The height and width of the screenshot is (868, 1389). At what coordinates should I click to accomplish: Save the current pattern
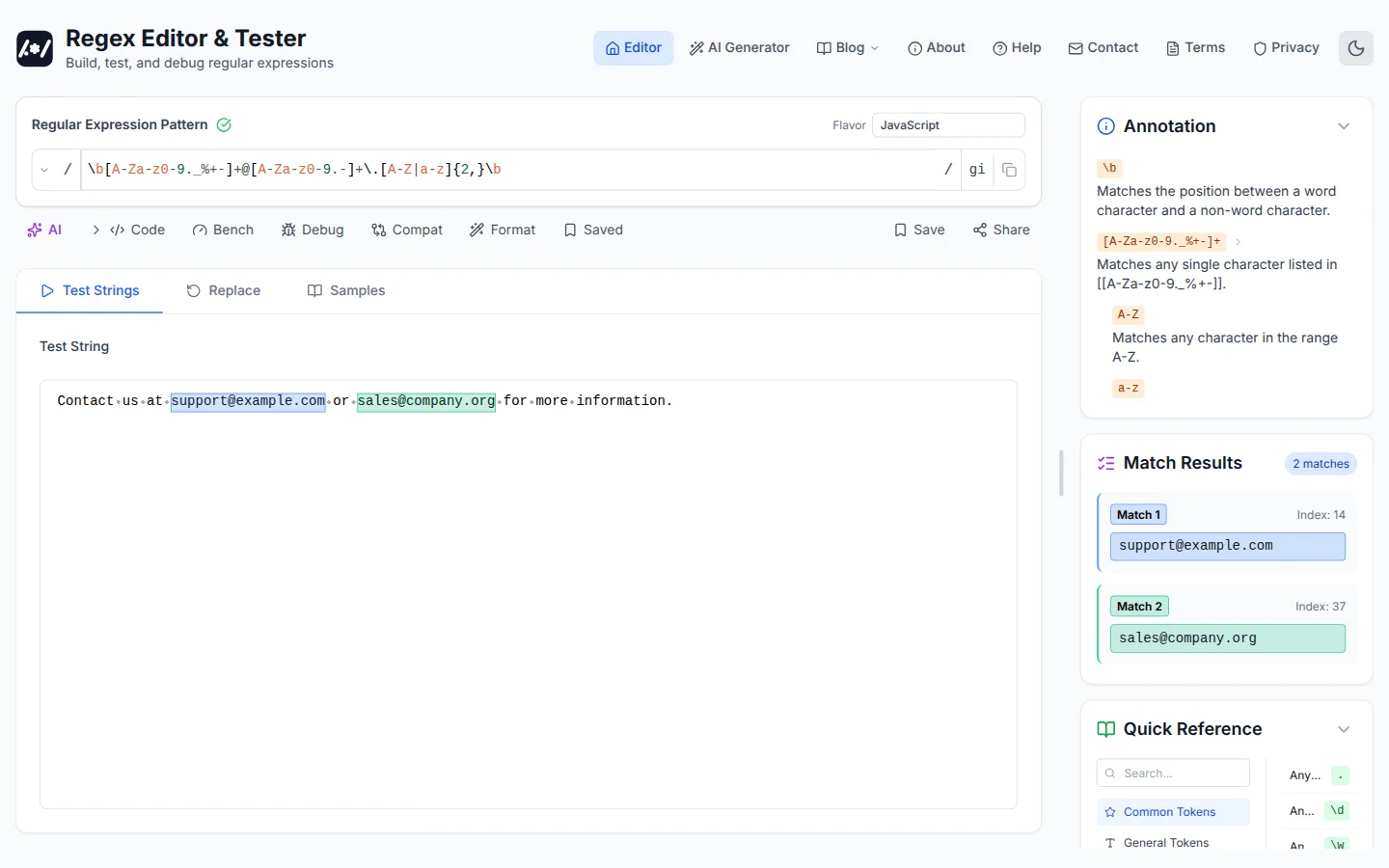tap(919, 230)
